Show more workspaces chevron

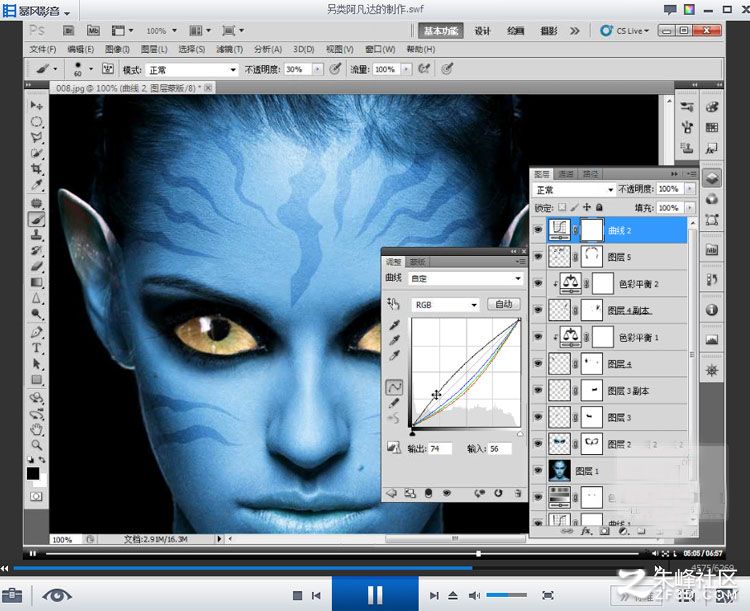(574, 31)
